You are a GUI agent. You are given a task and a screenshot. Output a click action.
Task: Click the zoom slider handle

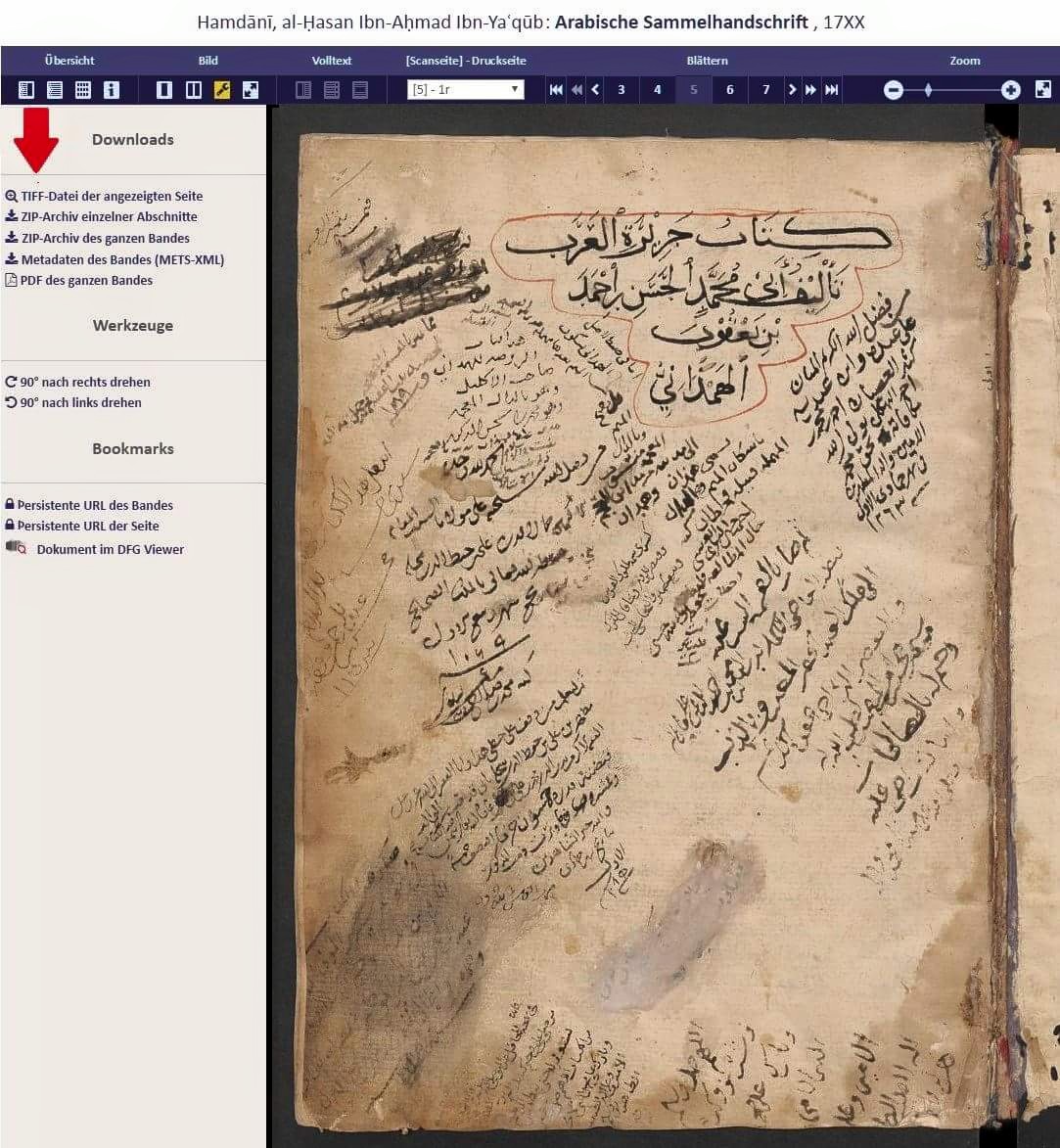[x=928, y=90]
